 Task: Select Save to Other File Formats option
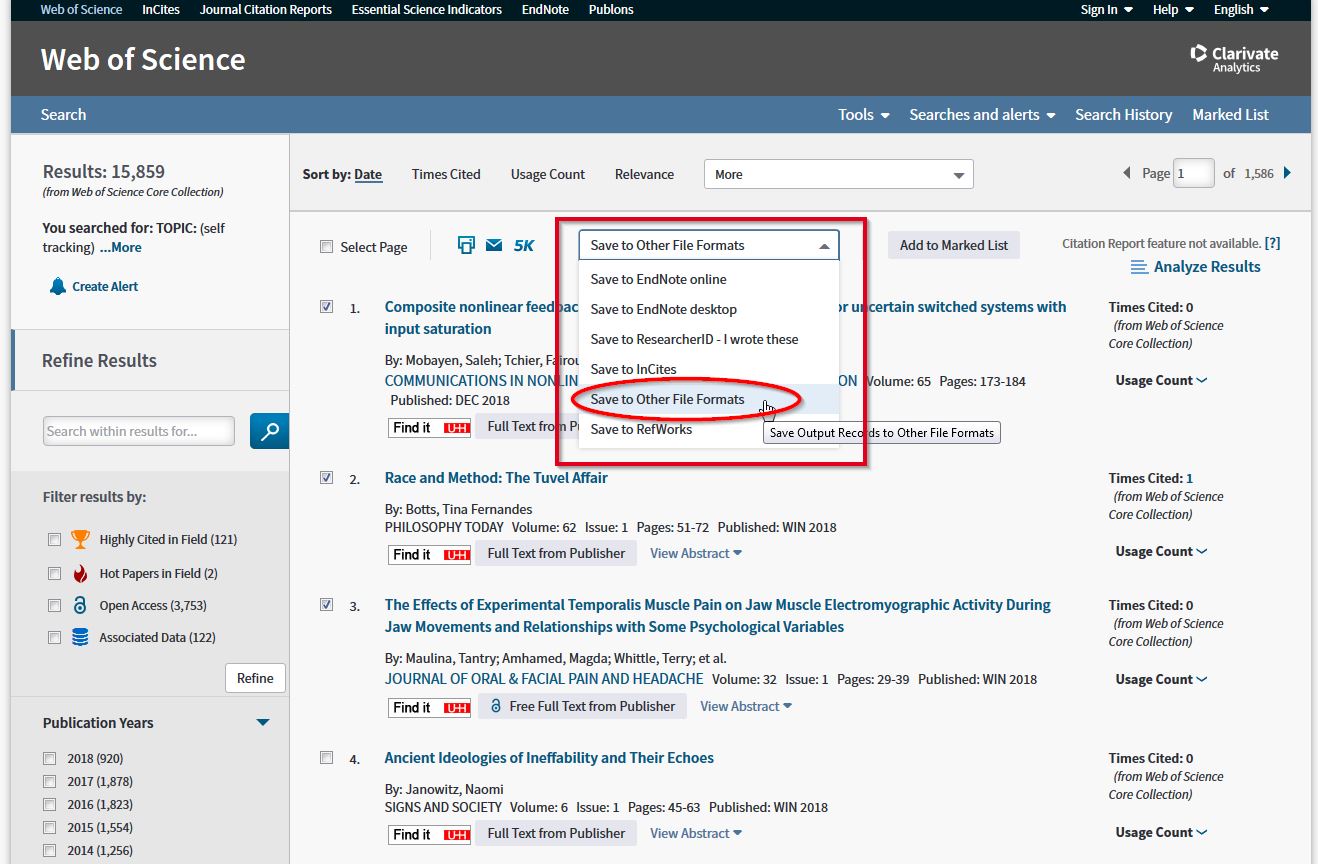pyautogui.click(x=709, y=399)
